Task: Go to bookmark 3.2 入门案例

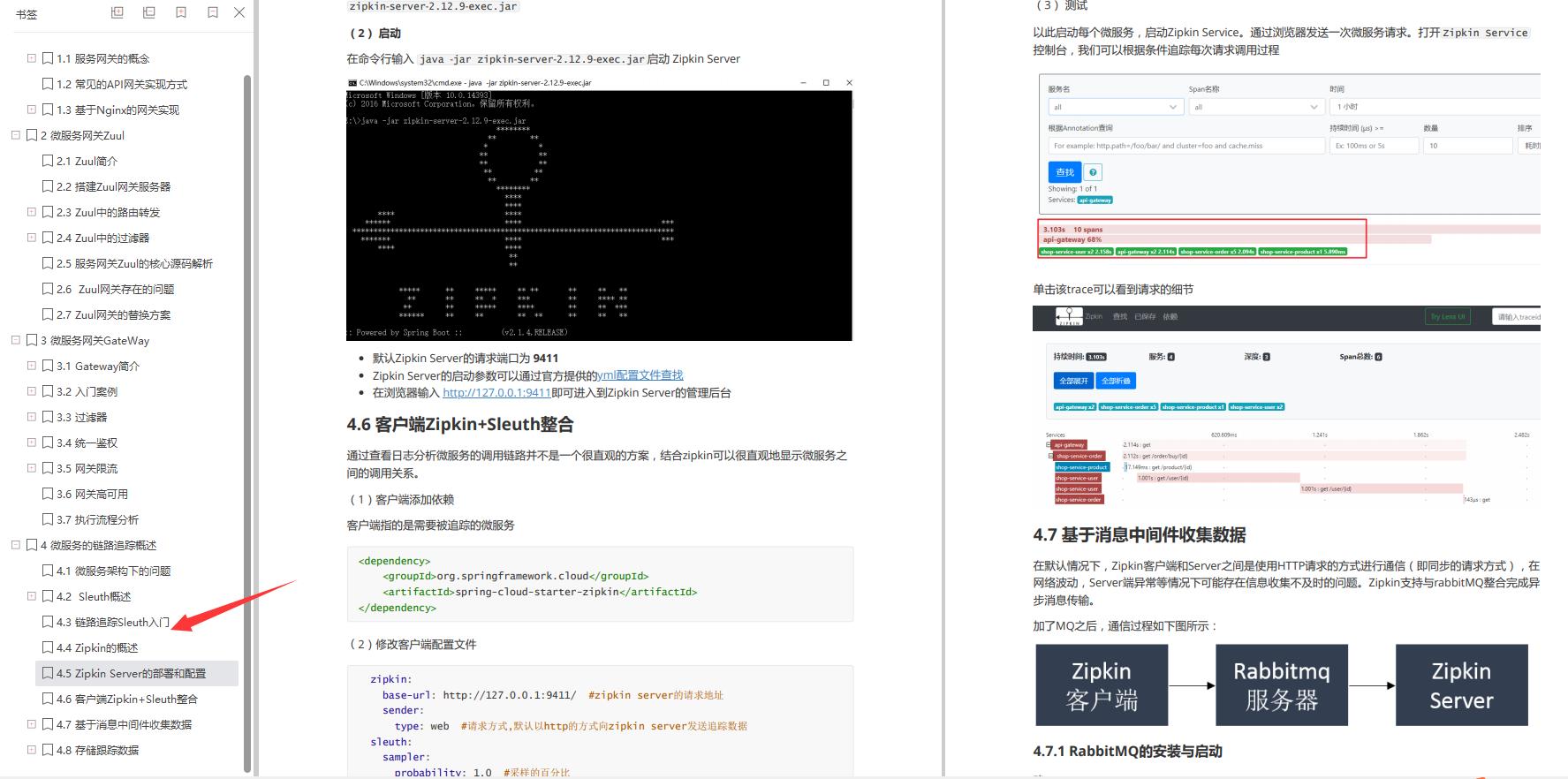Action: tap(87, 391)
